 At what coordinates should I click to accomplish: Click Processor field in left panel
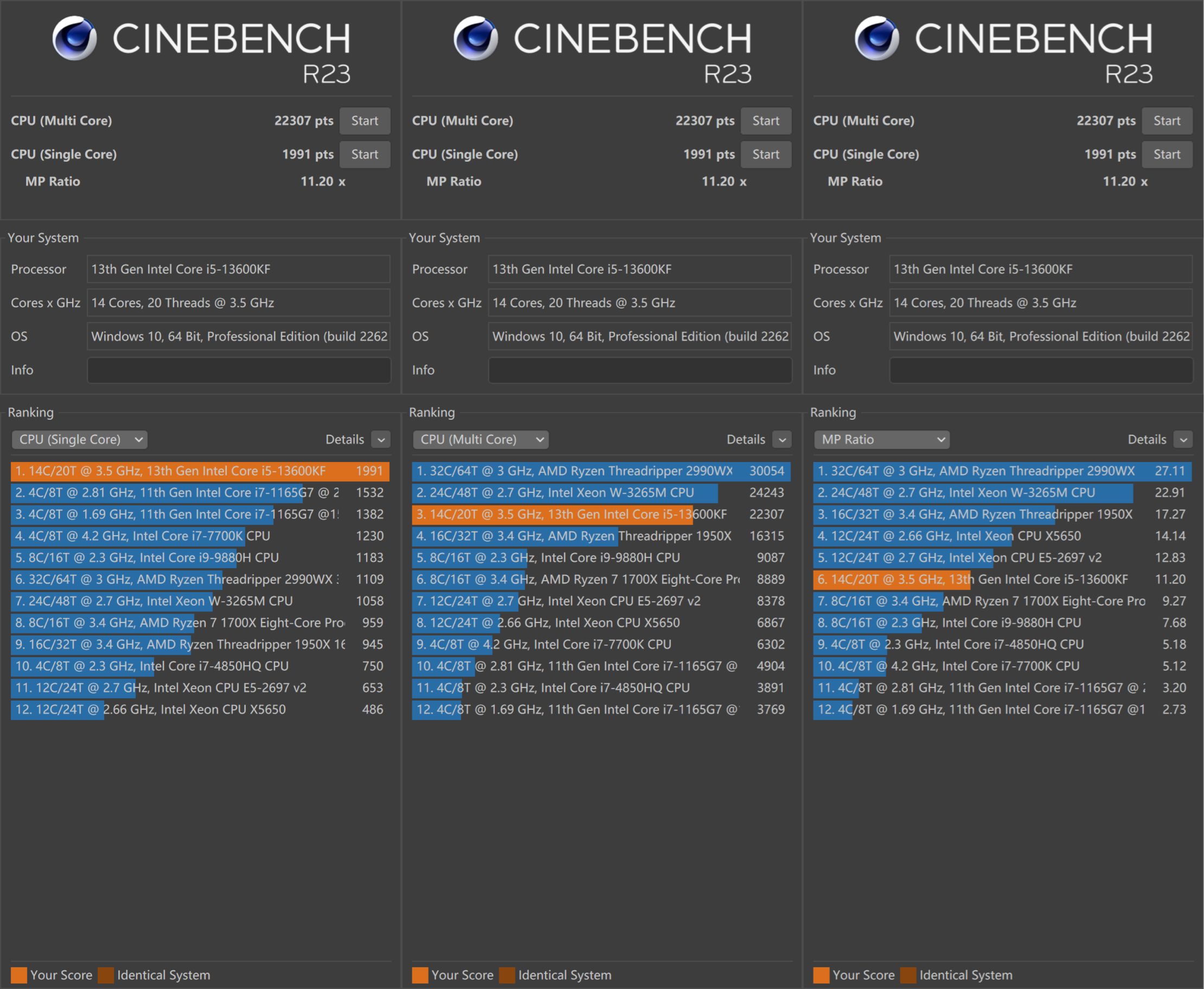click(x=239, y=269)
